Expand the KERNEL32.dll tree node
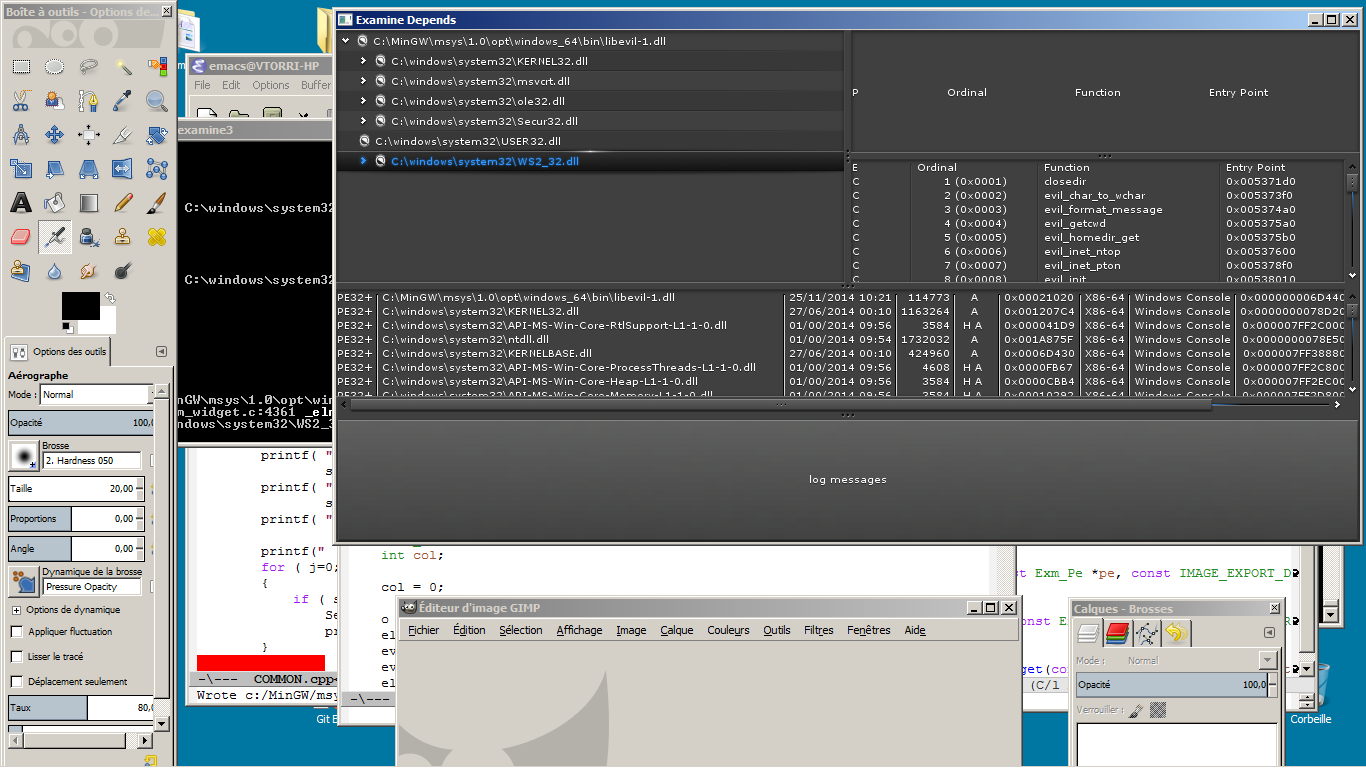 (364, 61)
